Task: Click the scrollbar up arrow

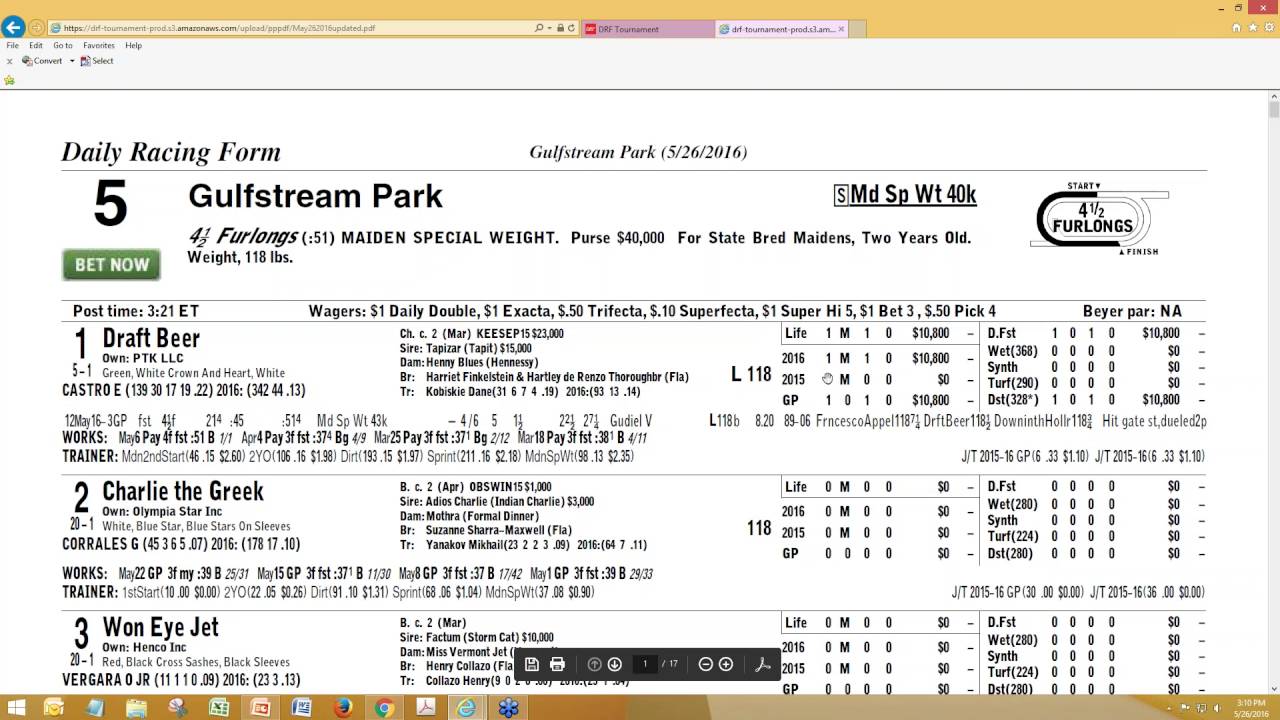Action: coord(1274,94)
